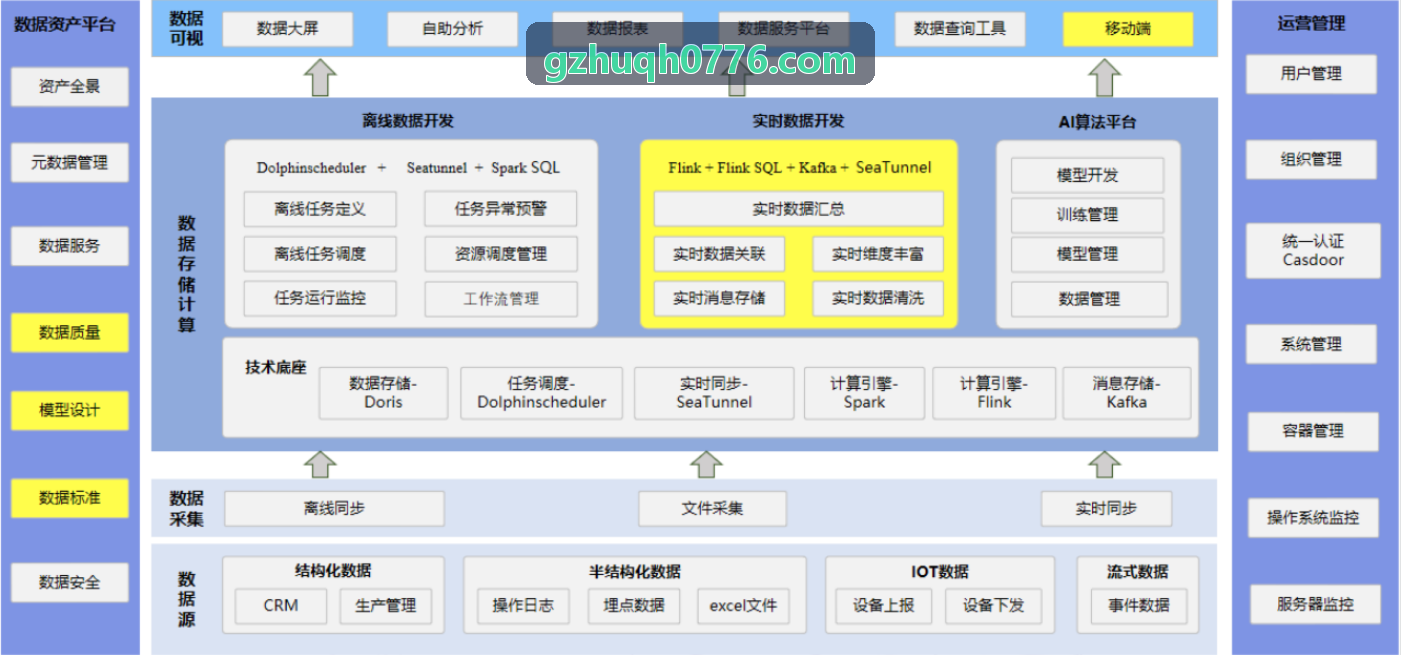Select the 自助分析 box
The width and height of the screenshot is (1401, 655).
click(x=453, y=29)
